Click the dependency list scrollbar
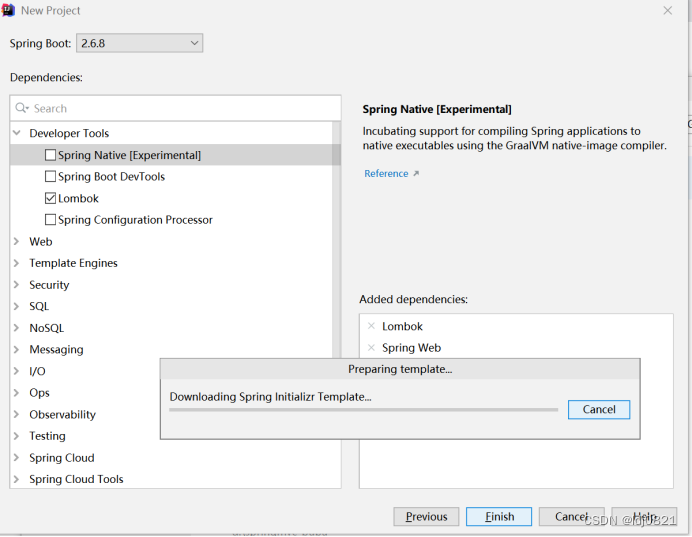The height and width of the screenshot is (537, 692). click(336, 238)
